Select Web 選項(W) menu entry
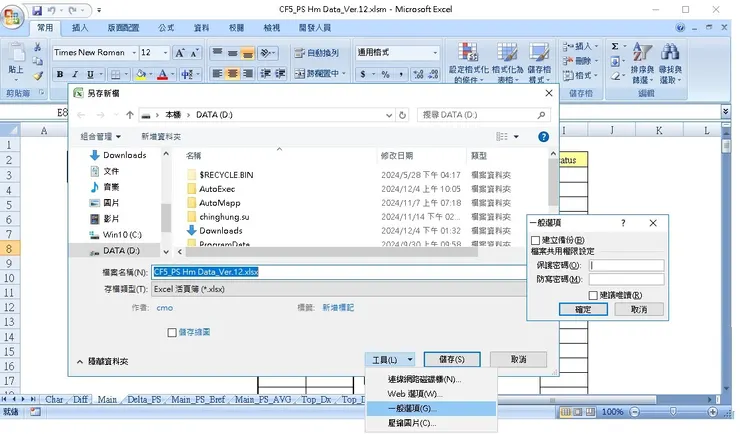740x434 pixels. (431, 394)
